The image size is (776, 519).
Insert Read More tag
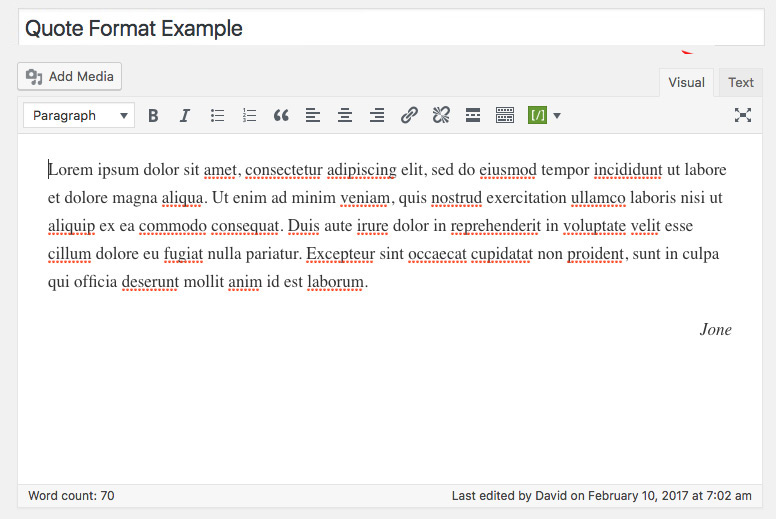click(x=473, y=116)
